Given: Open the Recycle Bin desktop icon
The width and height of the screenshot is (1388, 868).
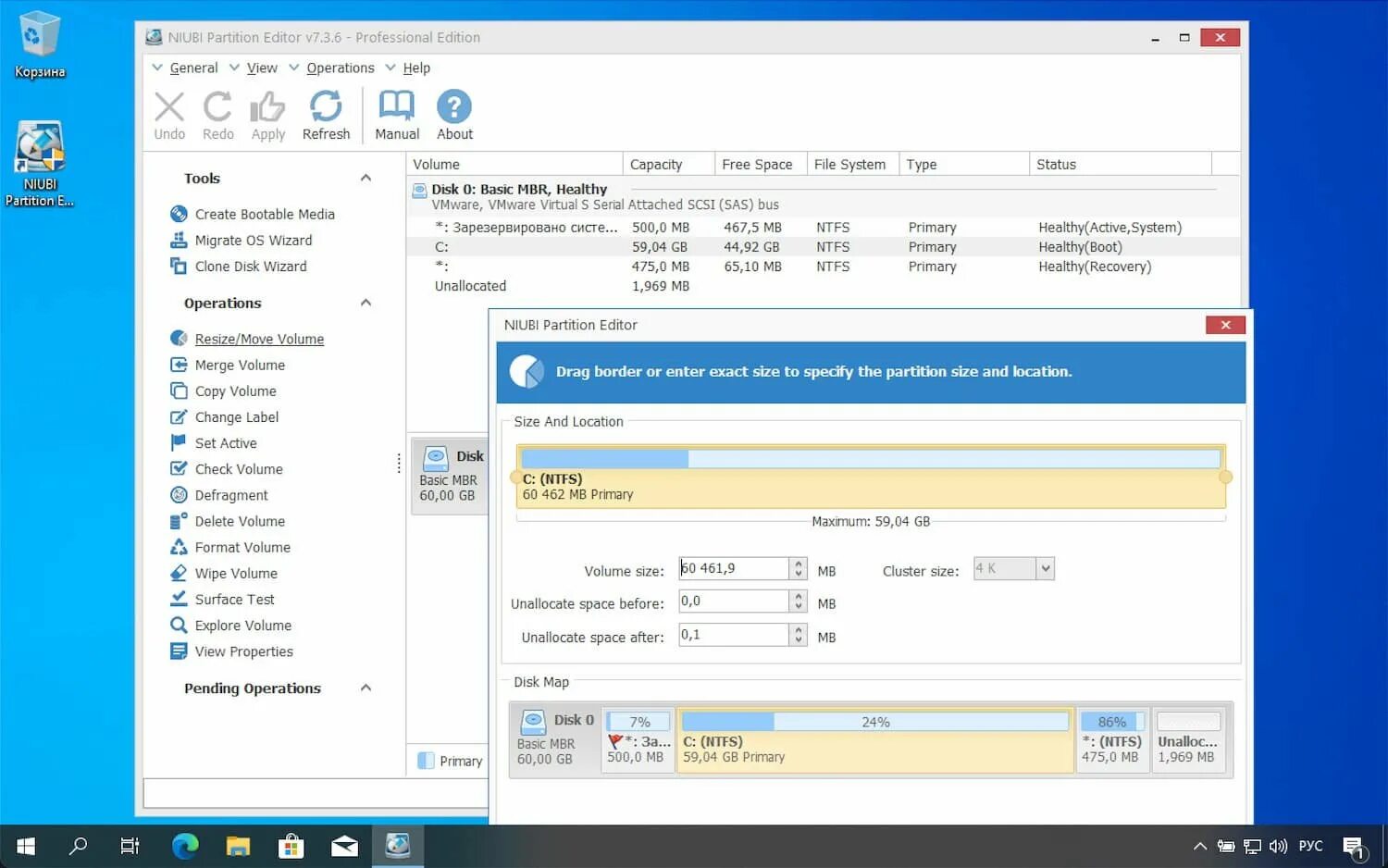Looking at the screenshot, I should coord(39,44).
